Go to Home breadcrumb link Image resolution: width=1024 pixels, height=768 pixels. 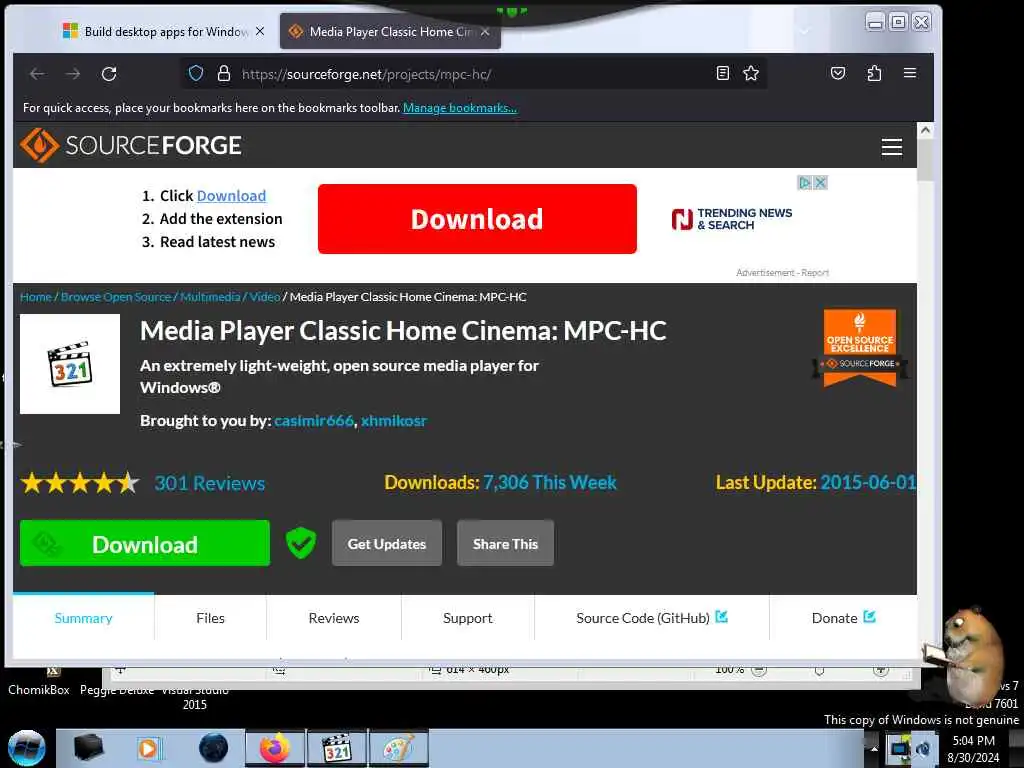pyautogui.click(x=35, y=297)
